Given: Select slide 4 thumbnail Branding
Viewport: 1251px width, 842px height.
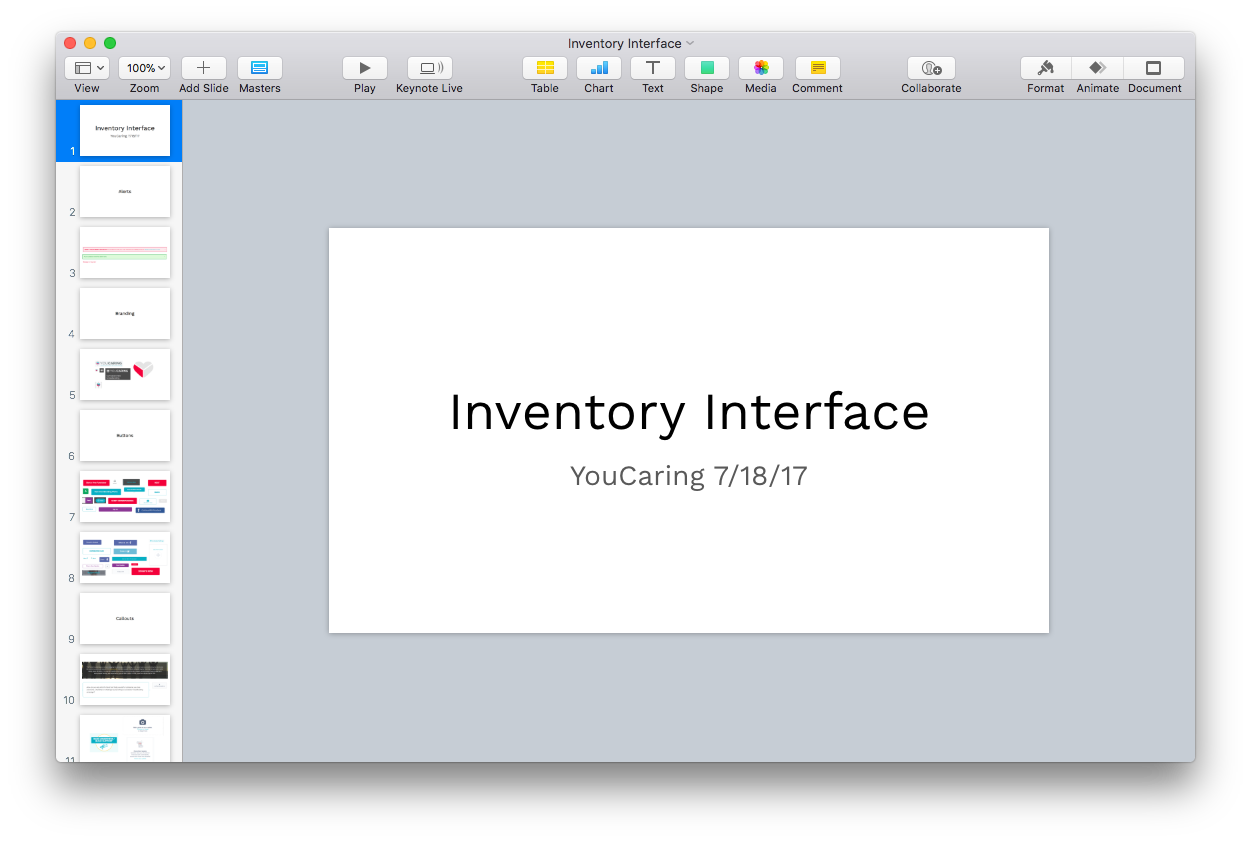Looking at the screenshot, I should pyautogui.click(x=125, y=313).
